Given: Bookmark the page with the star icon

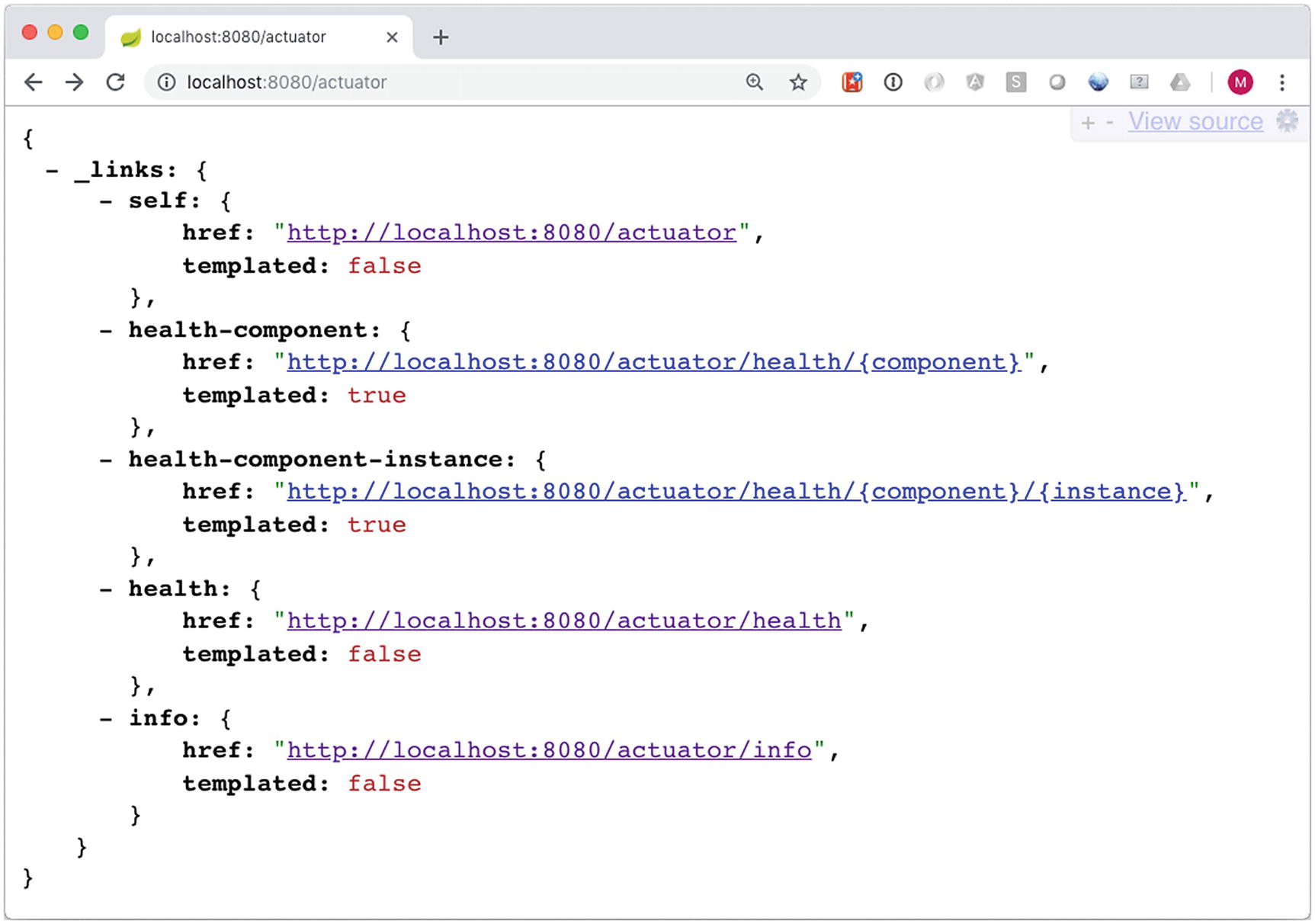Looking at the screenshot, I should pyautogui.click(x=797, y=82).
